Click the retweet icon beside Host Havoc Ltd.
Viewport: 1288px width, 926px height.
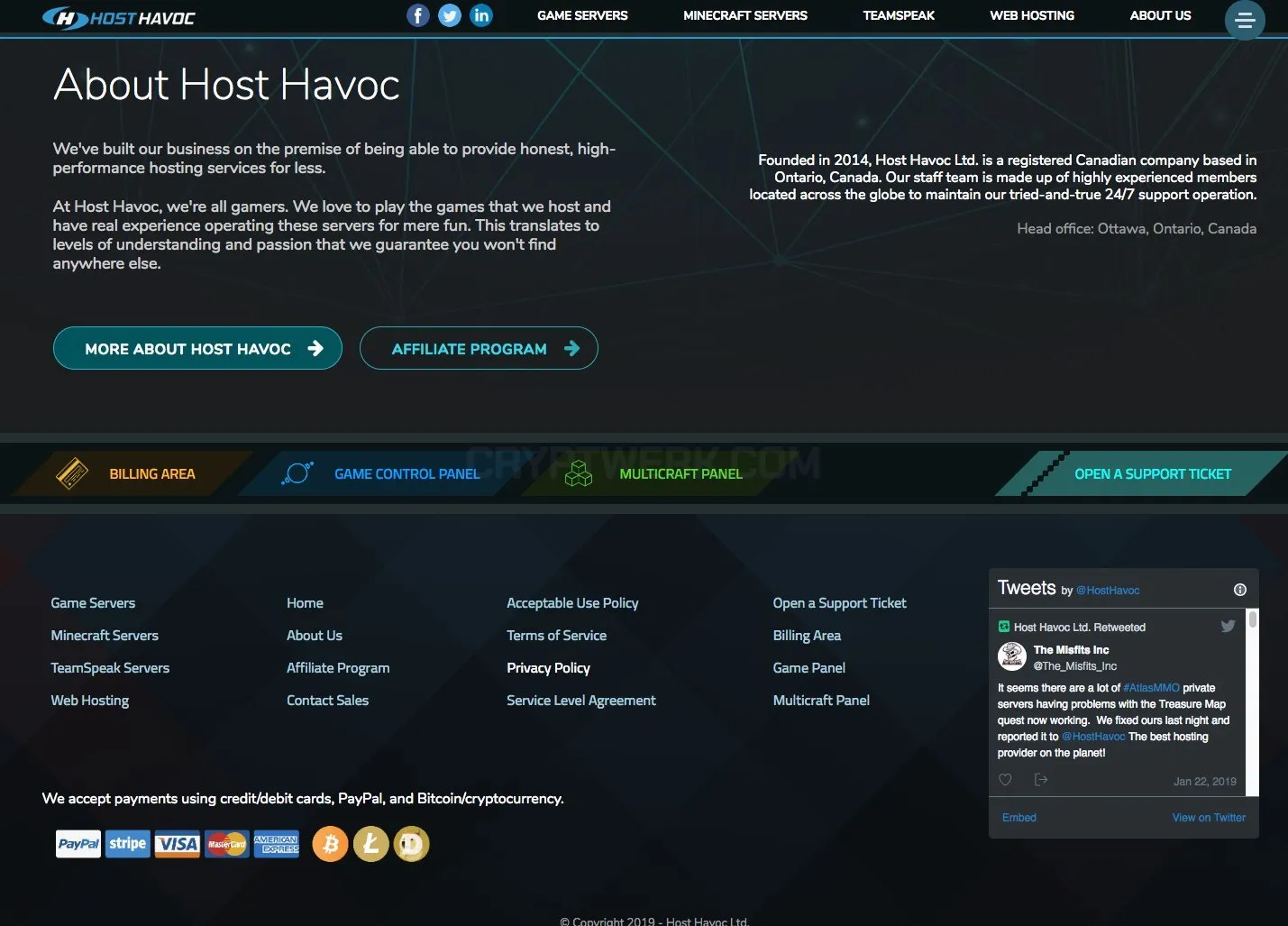click(1004, 627)
